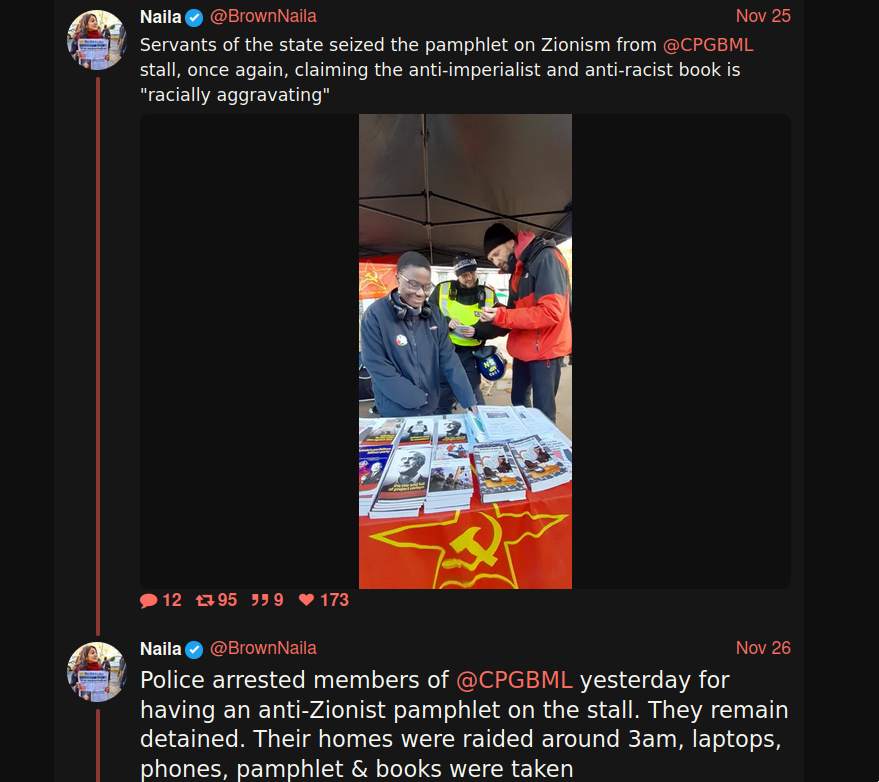This screenshot has height=782, width=879.
Task: Click the Nov 26 date link
Action: coord(763,648)
